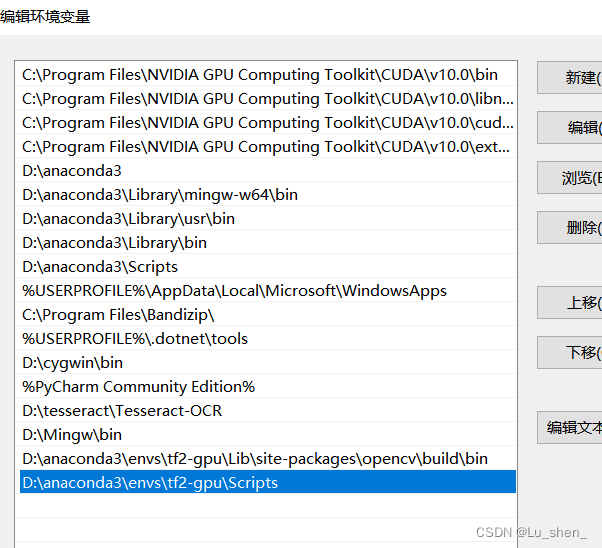This screenshot has height=548, width=602.
Task: Click the 上移 (Move Up) button
Action: [569, 303]
